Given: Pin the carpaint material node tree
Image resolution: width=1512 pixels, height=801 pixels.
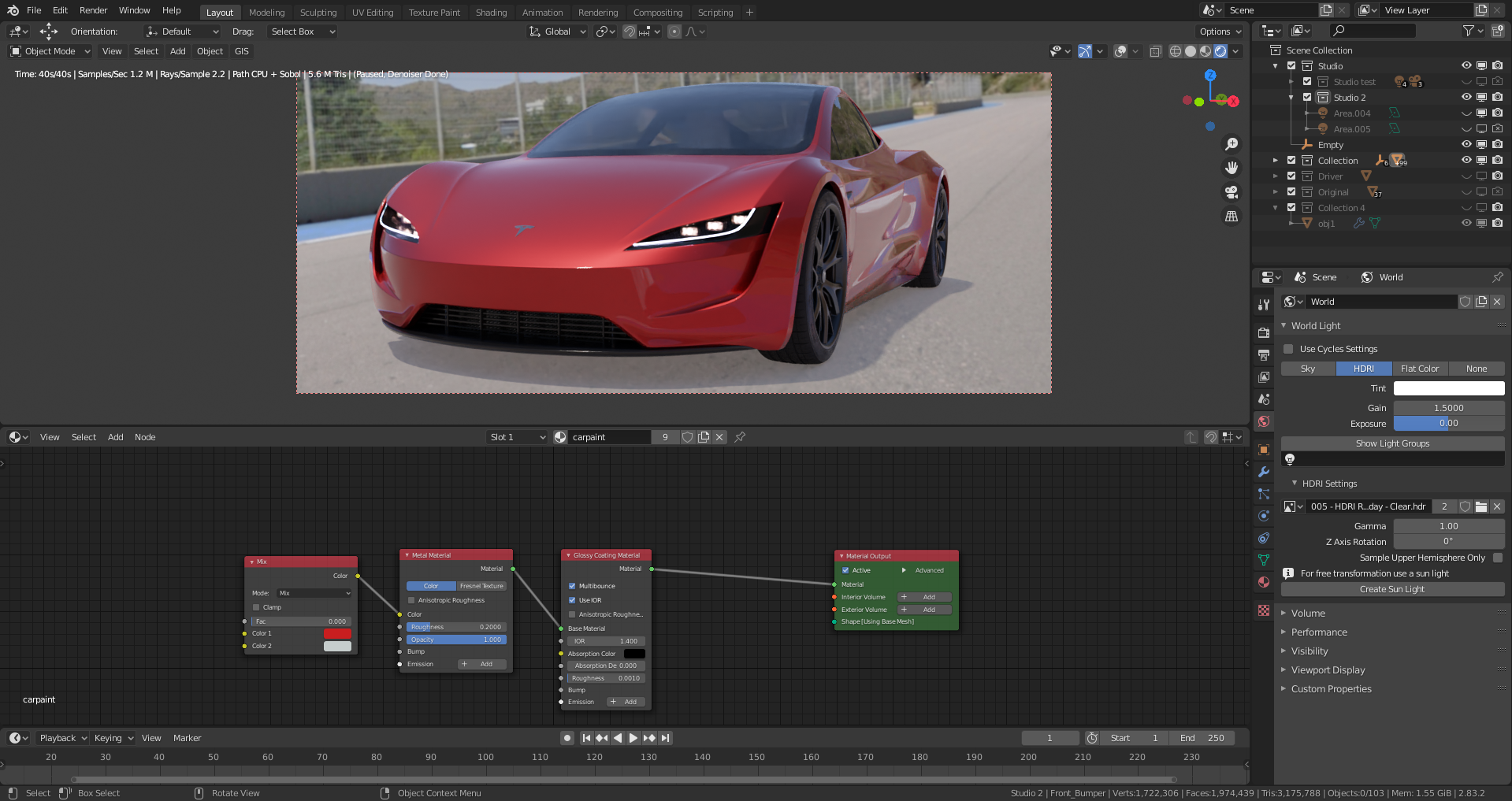Looking at the screenshot, I should click(740, 437).
